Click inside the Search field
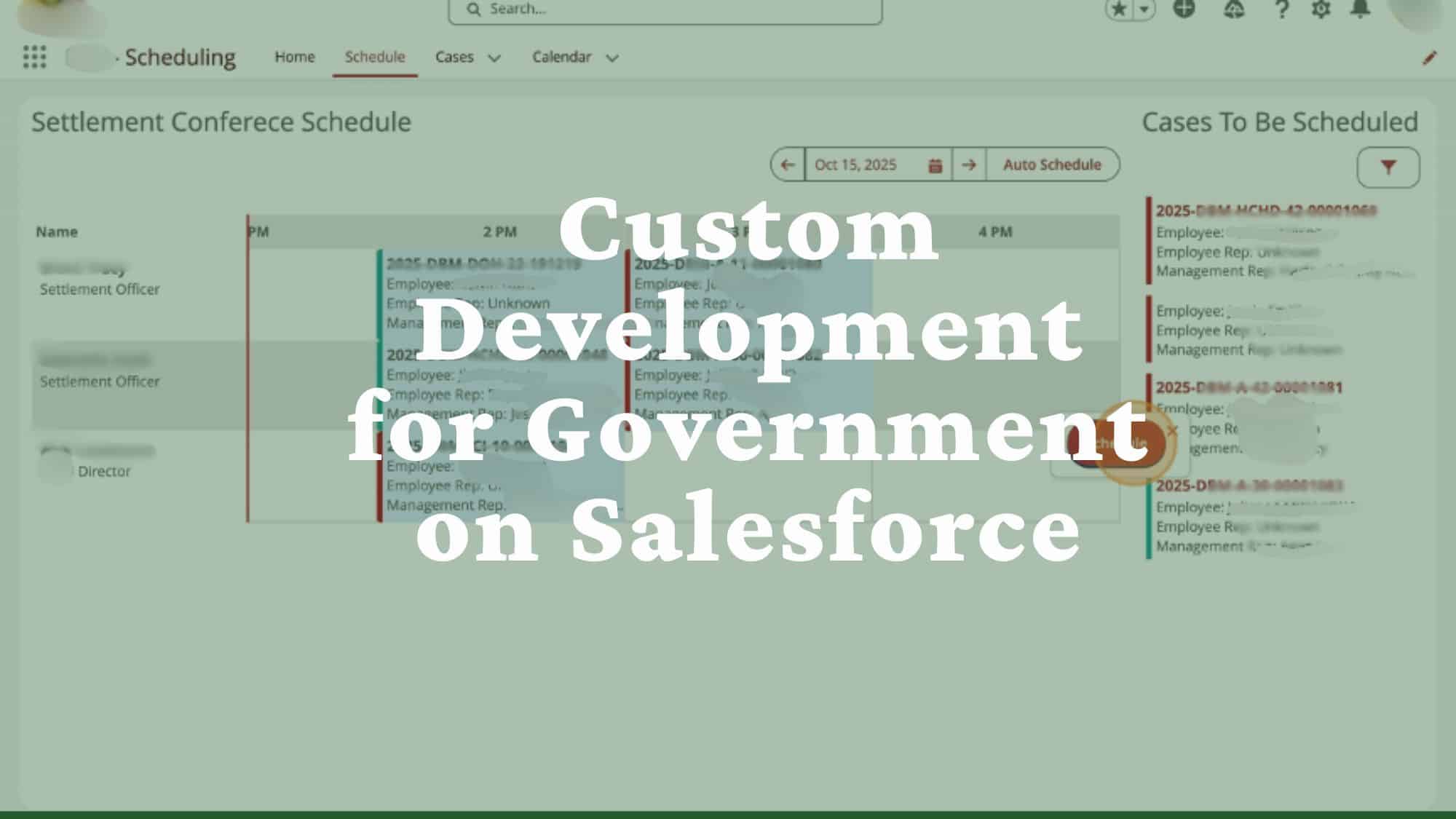The width and height of the screenshot is (1456, 819). [665, 9]
